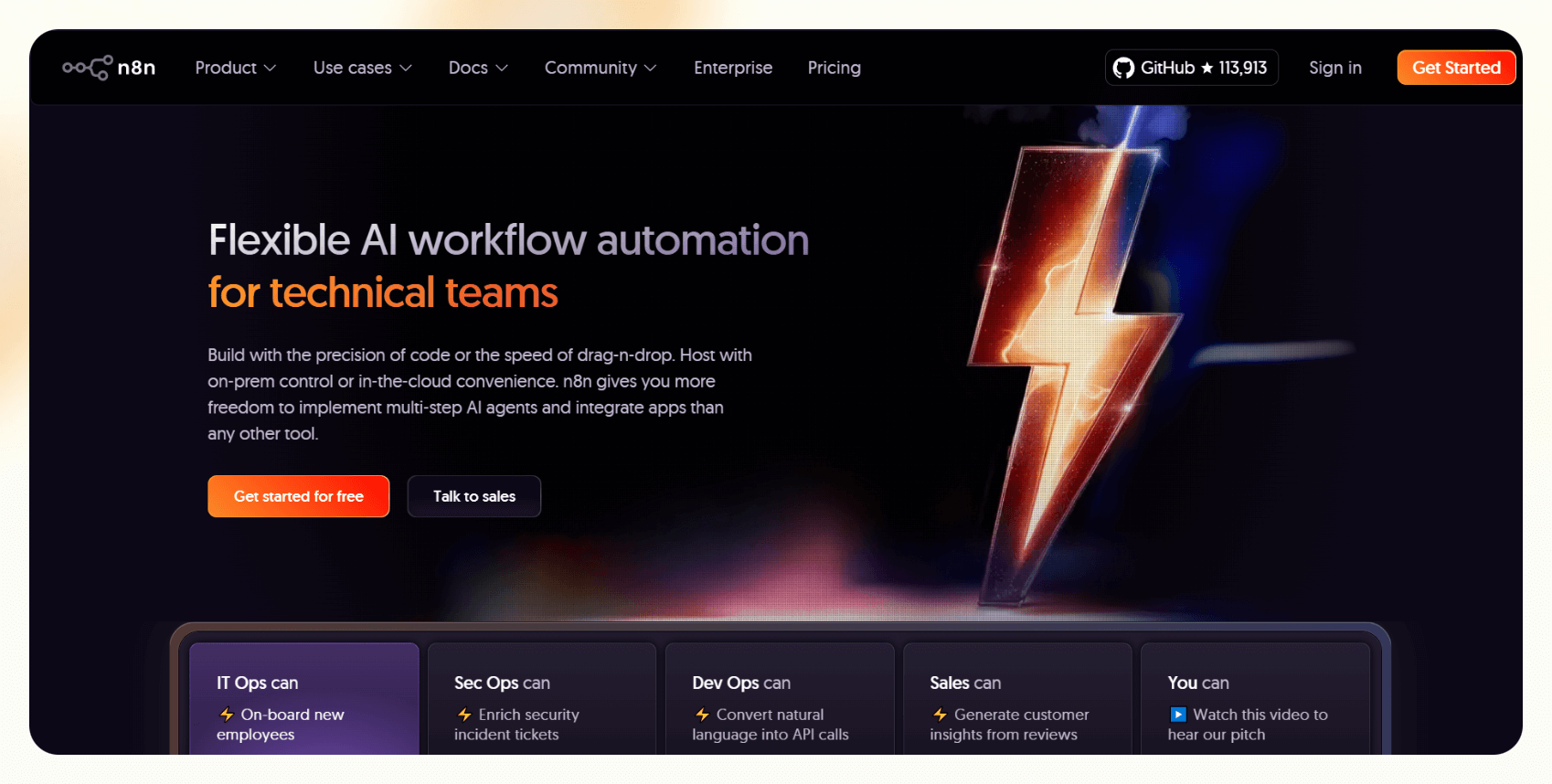Click the n8n wordmark text

[x=137, y=68]
